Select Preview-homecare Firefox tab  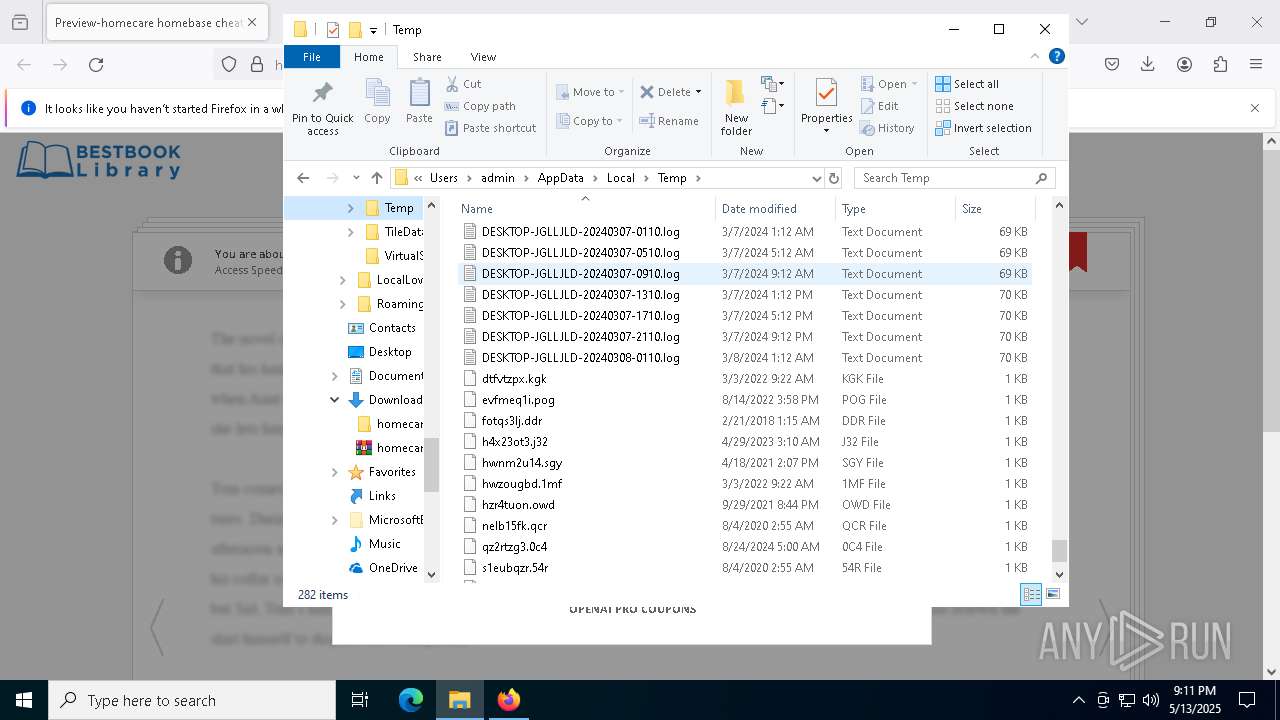click(x=157, y=23)
